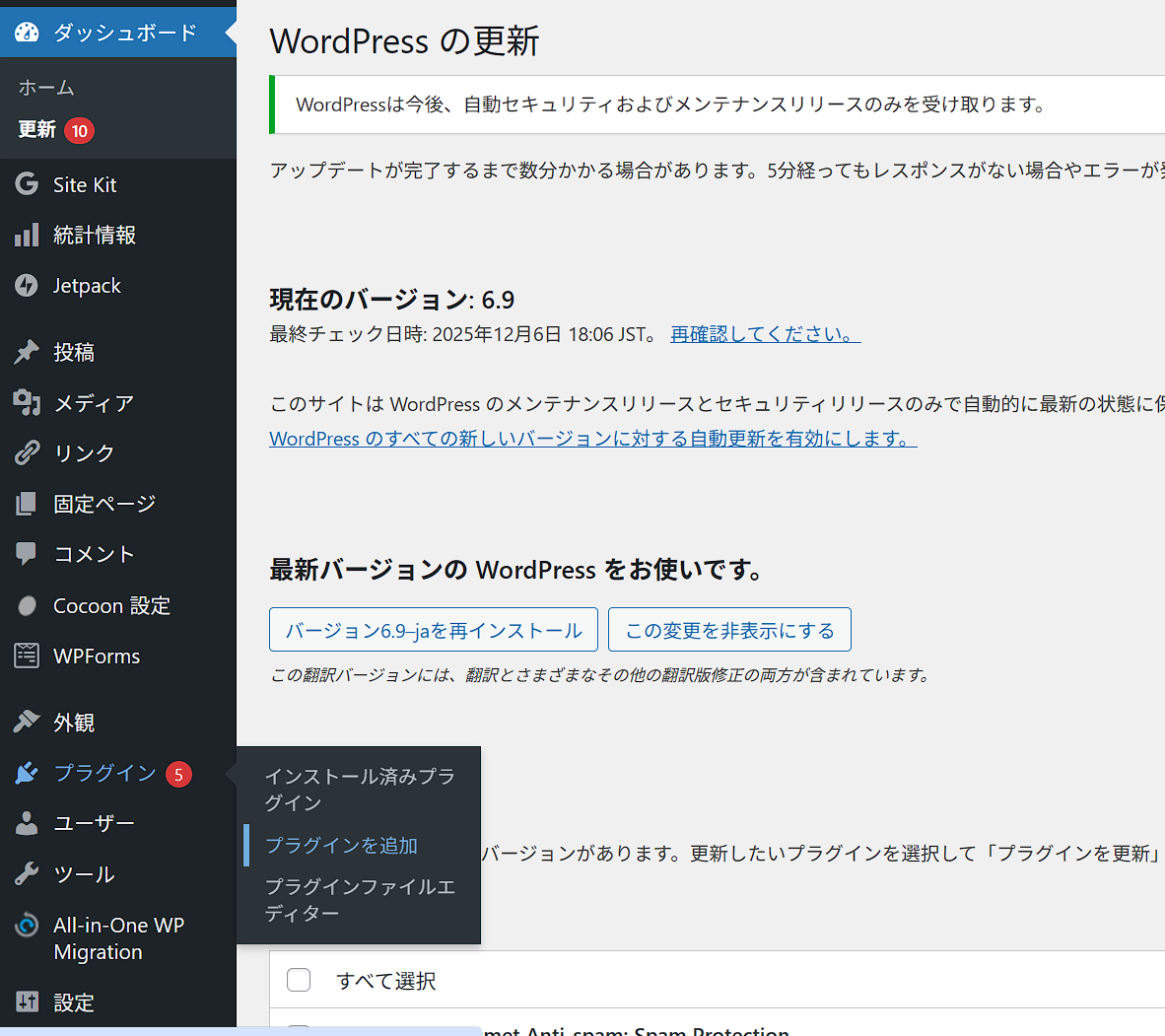Open インストール済みプラグイン from the submenu
1165x1036 pixels.
(359, 790)
